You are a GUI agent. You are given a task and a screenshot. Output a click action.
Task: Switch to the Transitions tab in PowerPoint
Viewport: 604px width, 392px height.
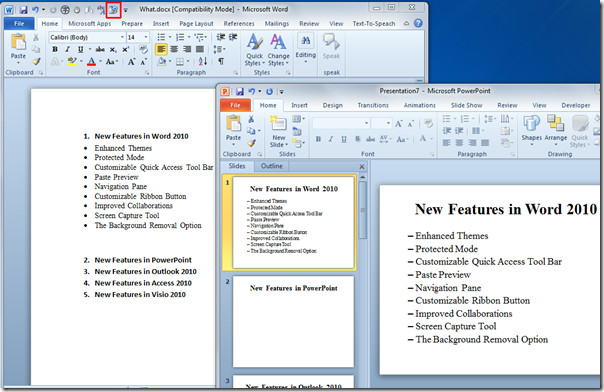(x=373, y=105)
